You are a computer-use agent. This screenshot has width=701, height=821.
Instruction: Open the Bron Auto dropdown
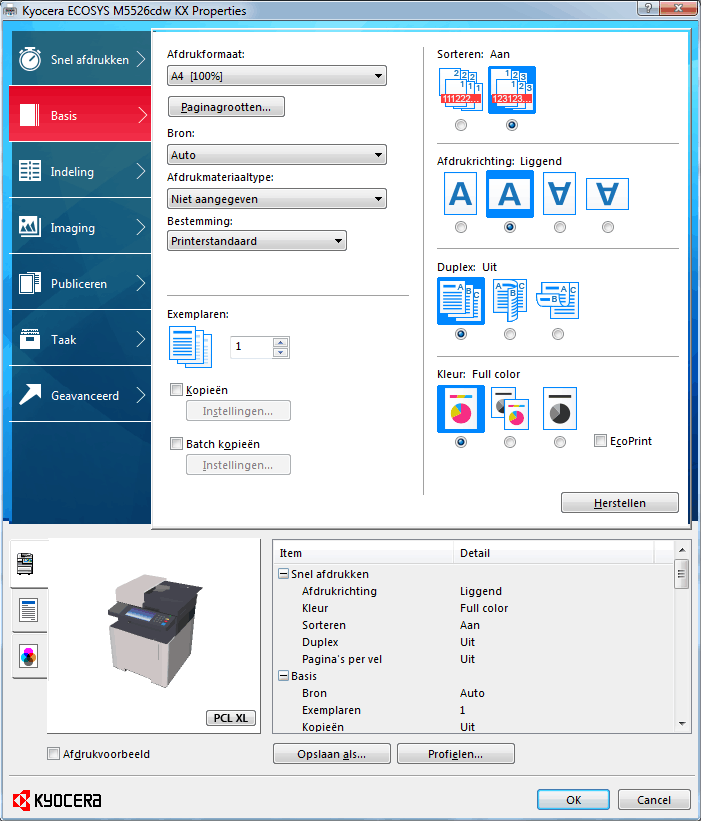tap(276, 155)
